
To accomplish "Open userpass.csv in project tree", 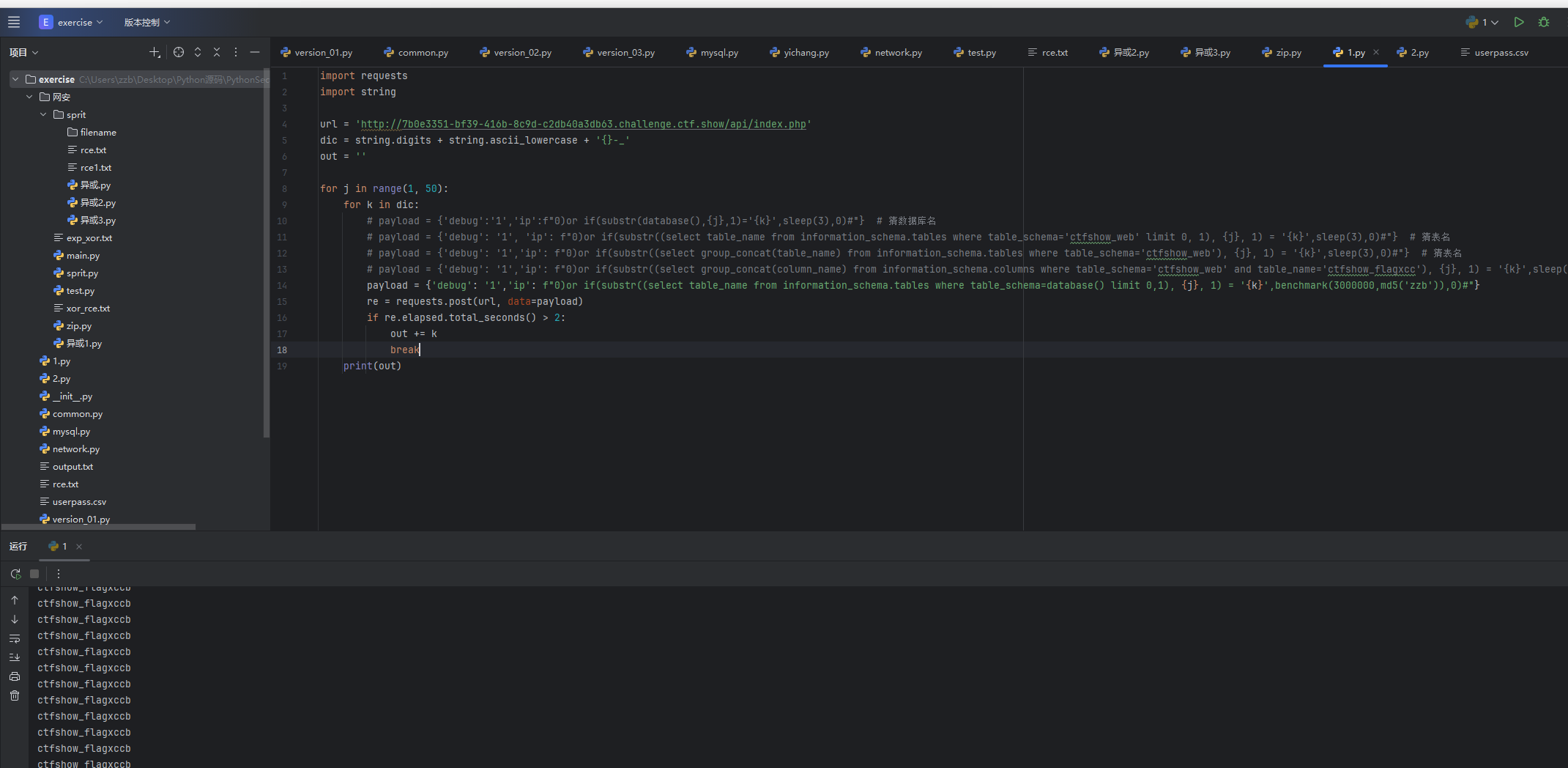I will click(73, 501).
